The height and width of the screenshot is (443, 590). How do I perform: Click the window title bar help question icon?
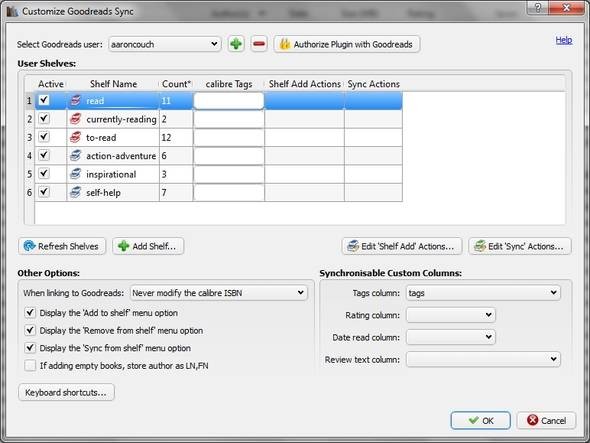point(538,8)
